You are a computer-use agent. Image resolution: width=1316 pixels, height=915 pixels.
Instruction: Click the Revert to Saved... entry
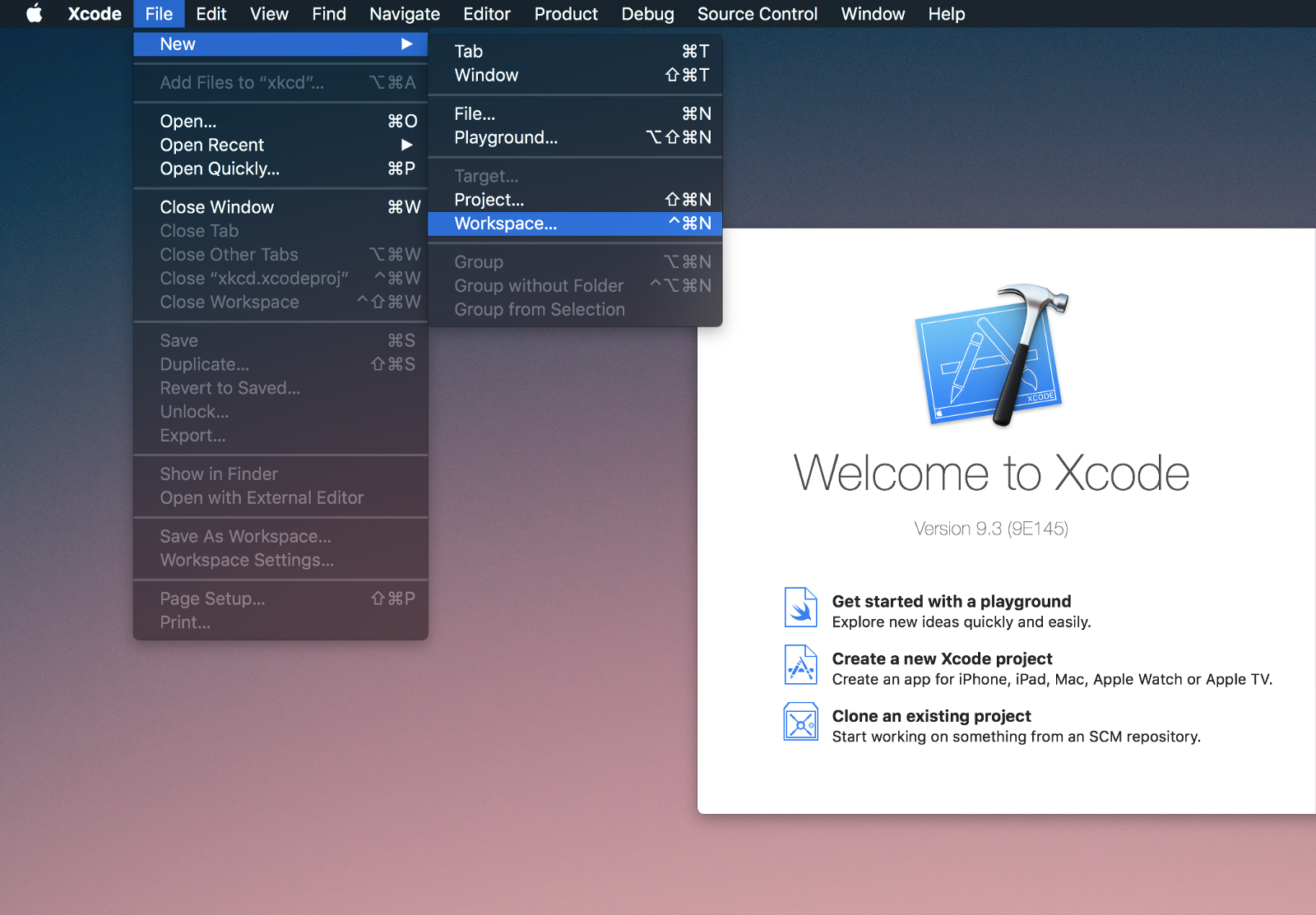(280, 388)
